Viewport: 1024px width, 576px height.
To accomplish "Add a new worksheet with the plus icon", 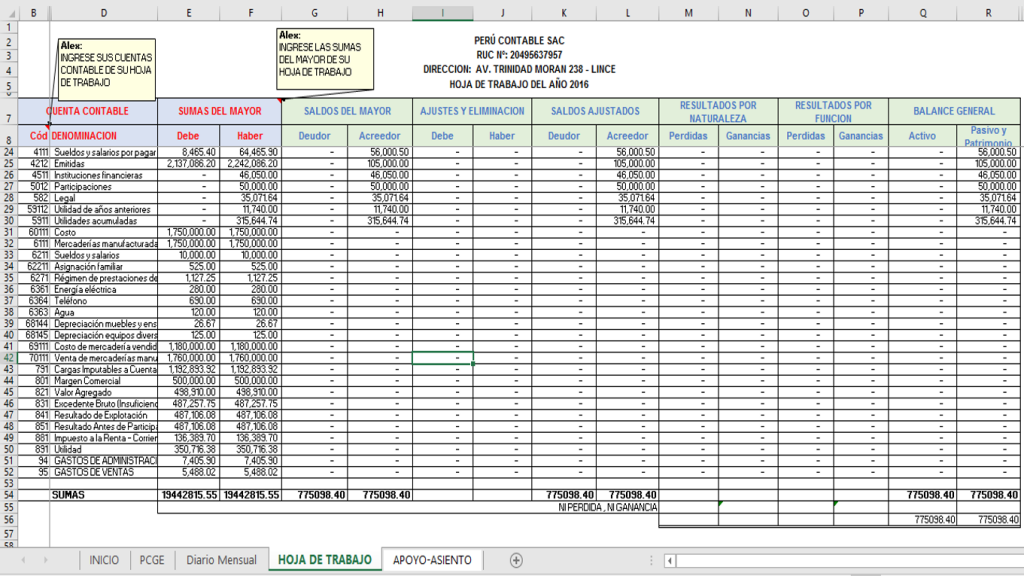I will coord(516,560).
